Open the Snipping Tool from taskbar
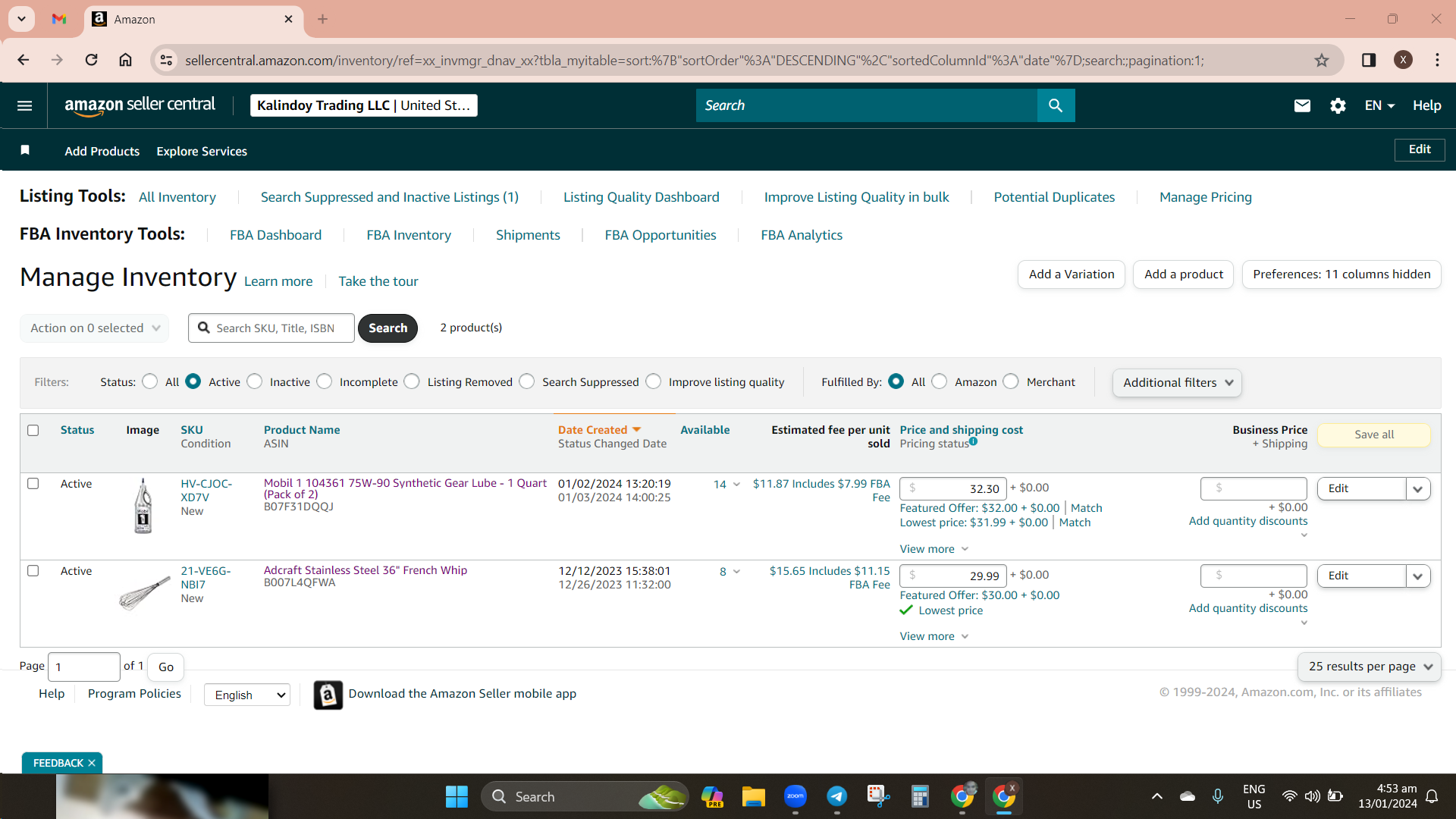This screenshot has width=1456, height=819. point(878,796)
